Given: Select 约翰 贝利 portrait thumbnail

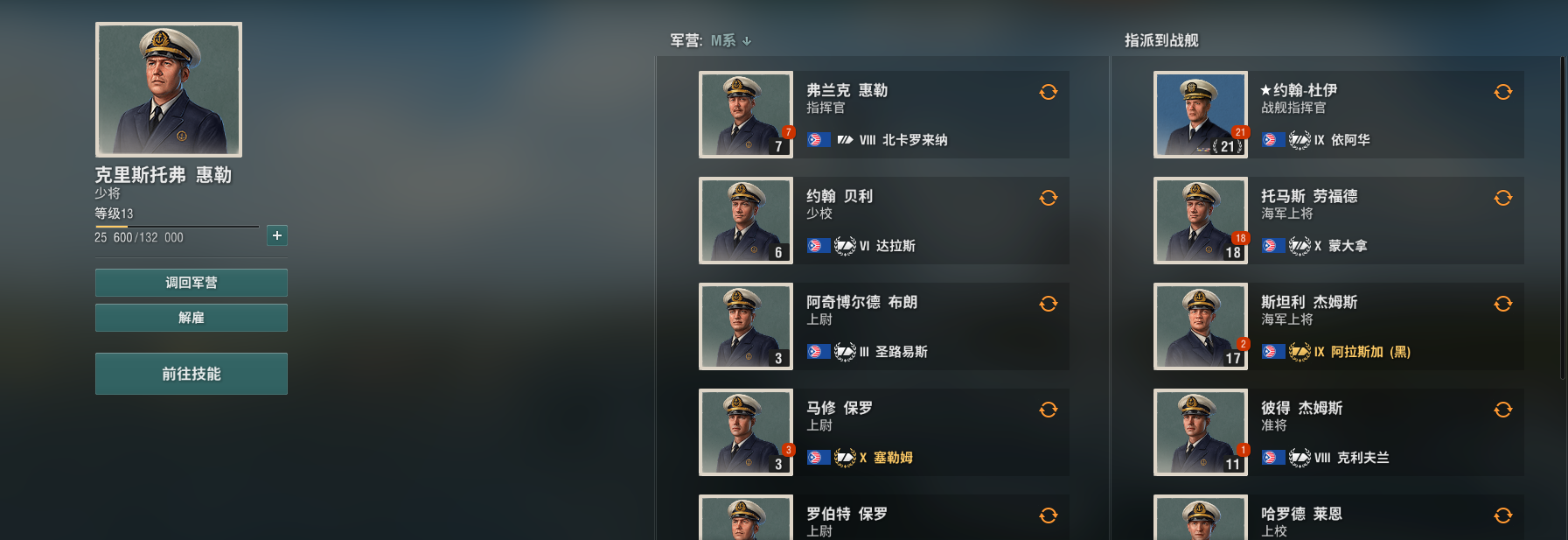Looking at the screenshot, I should (x=746, y=221).
